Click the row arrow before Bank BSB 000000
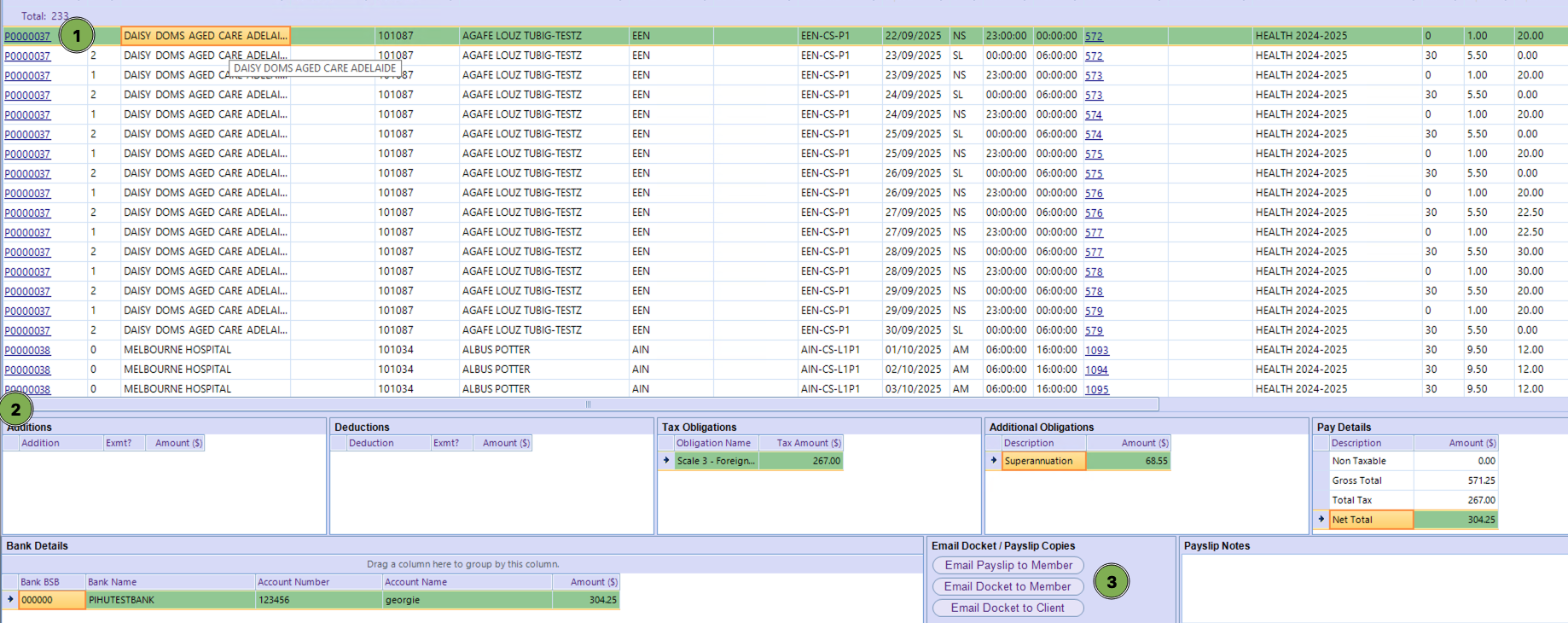 click(10, 600)
